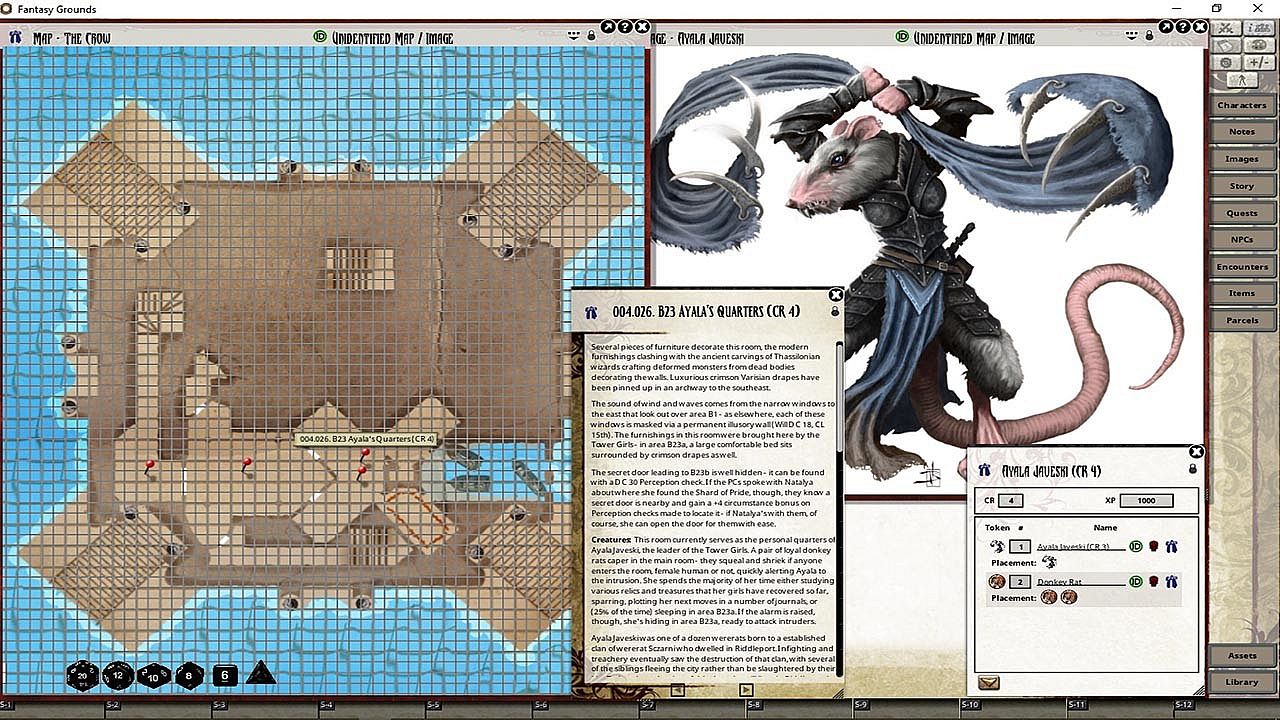Open the NPCs sidebar panel
Viewport: 1280px width, 720px height.
[1242, 240]
